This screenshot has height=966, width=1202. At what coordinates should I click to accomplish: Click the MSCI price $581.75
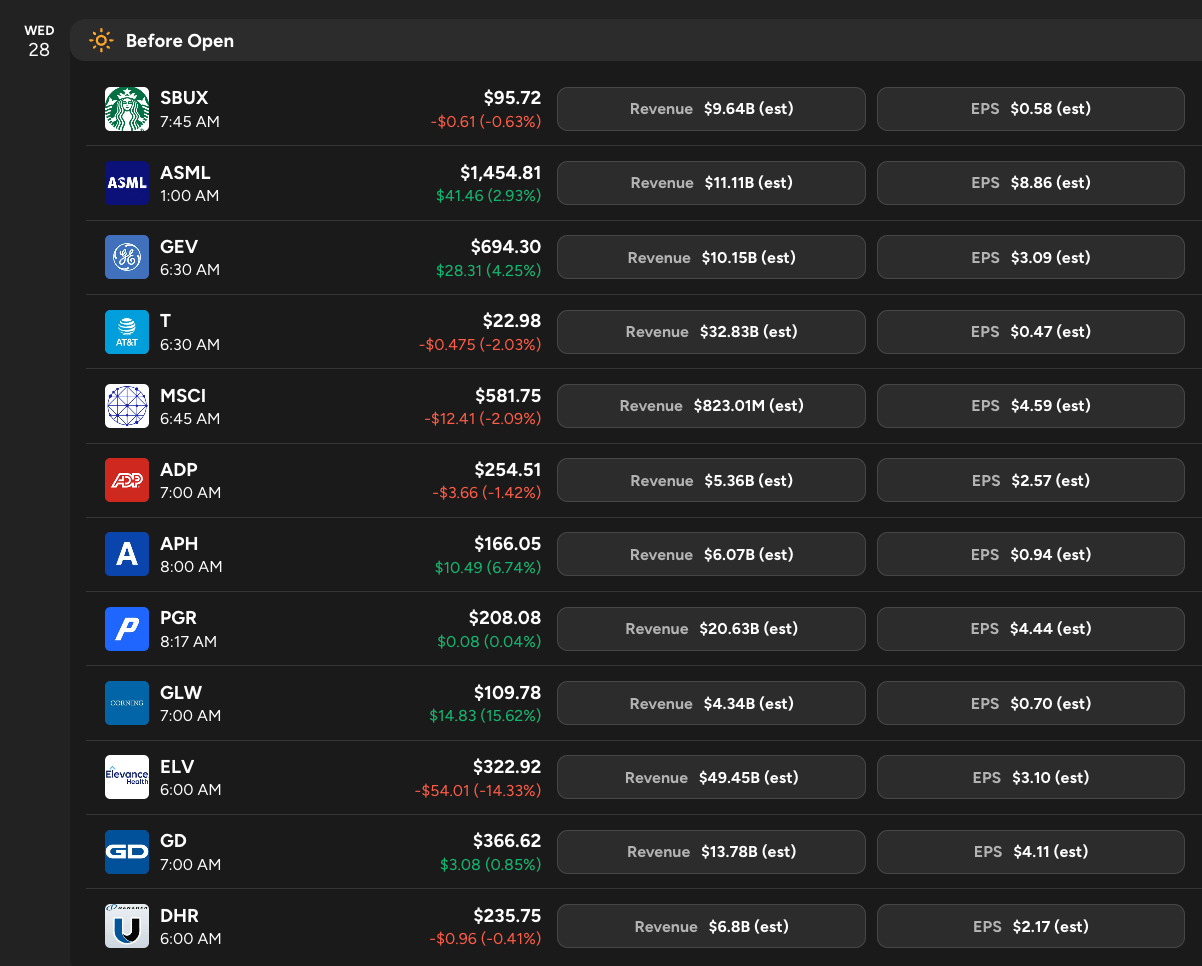(x=508, y=395)
